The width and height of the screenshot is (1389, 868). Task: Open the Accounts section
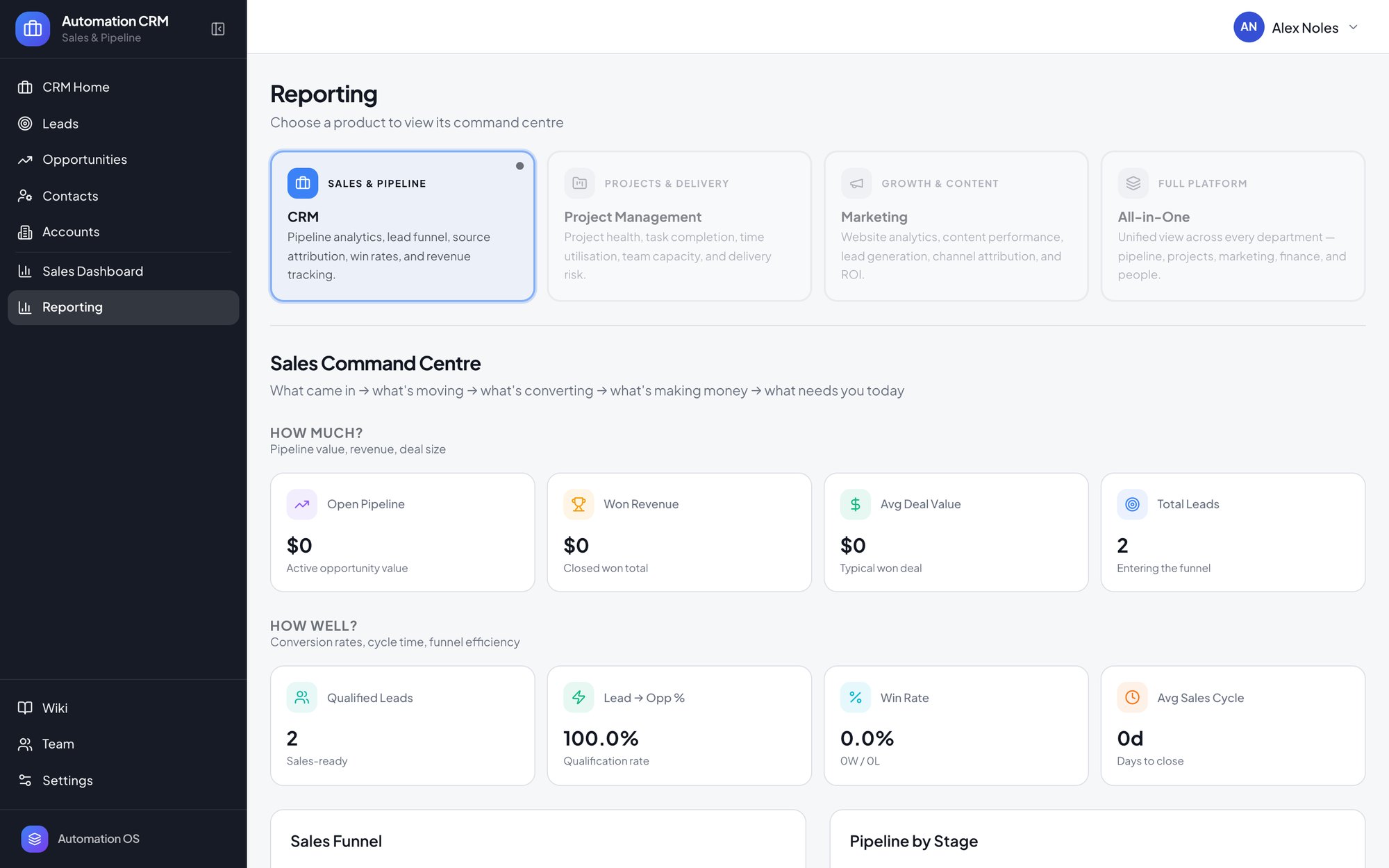pos(123,232)
